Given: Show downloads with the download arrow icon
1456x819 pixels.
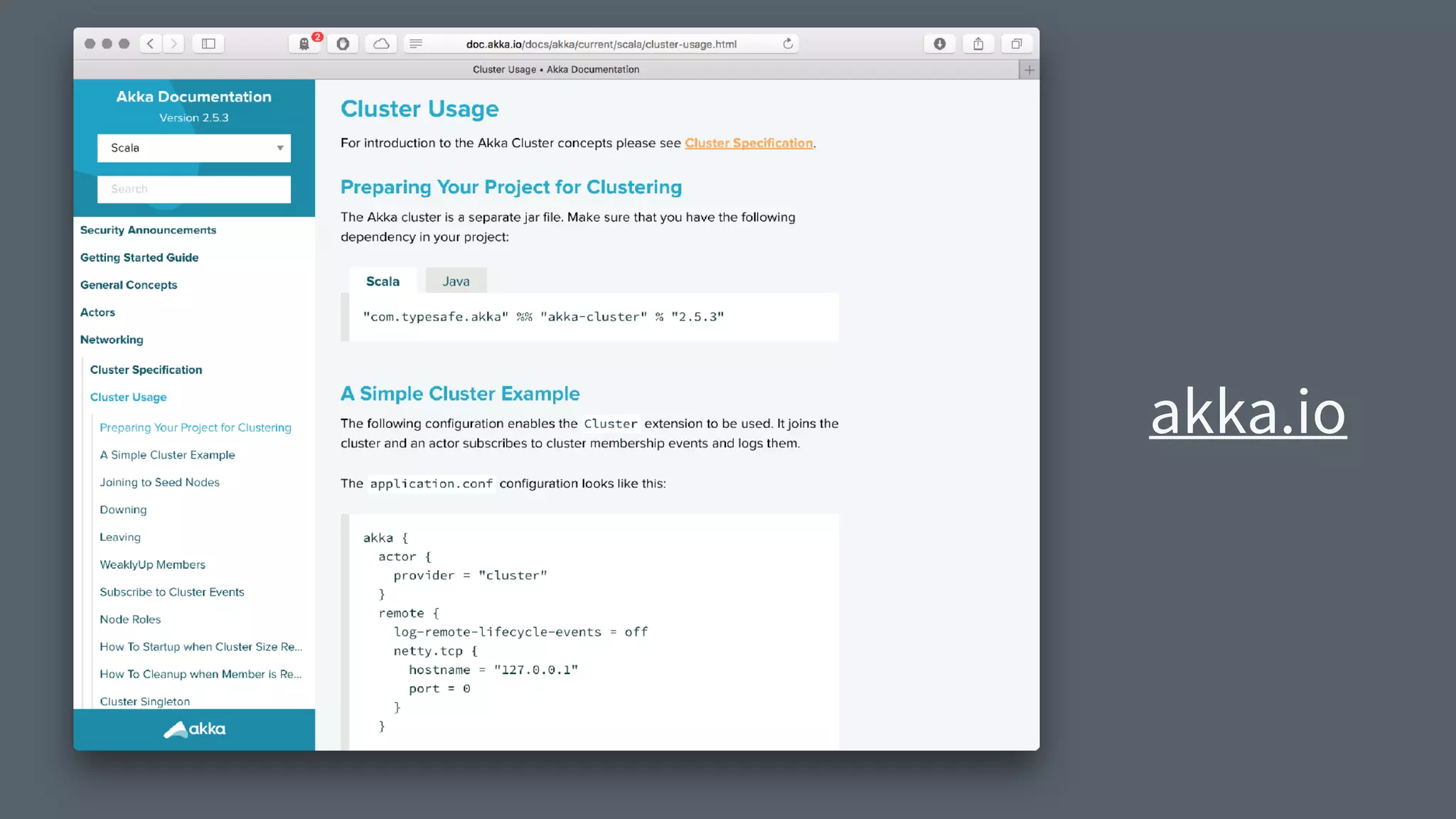Looking at the screenshot, I should coord(940,44).
